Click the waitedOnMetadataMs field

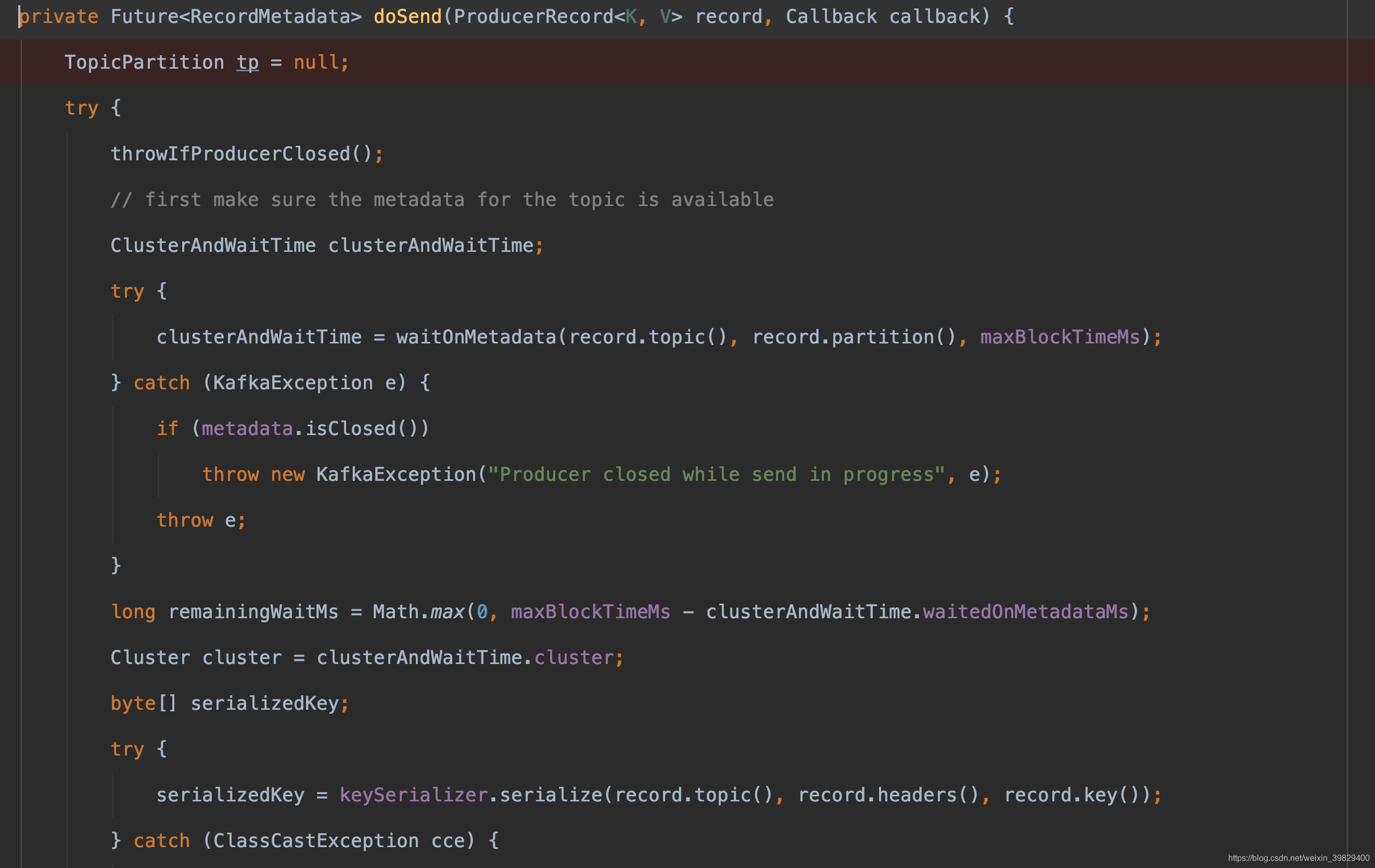tap(1025, 611)
